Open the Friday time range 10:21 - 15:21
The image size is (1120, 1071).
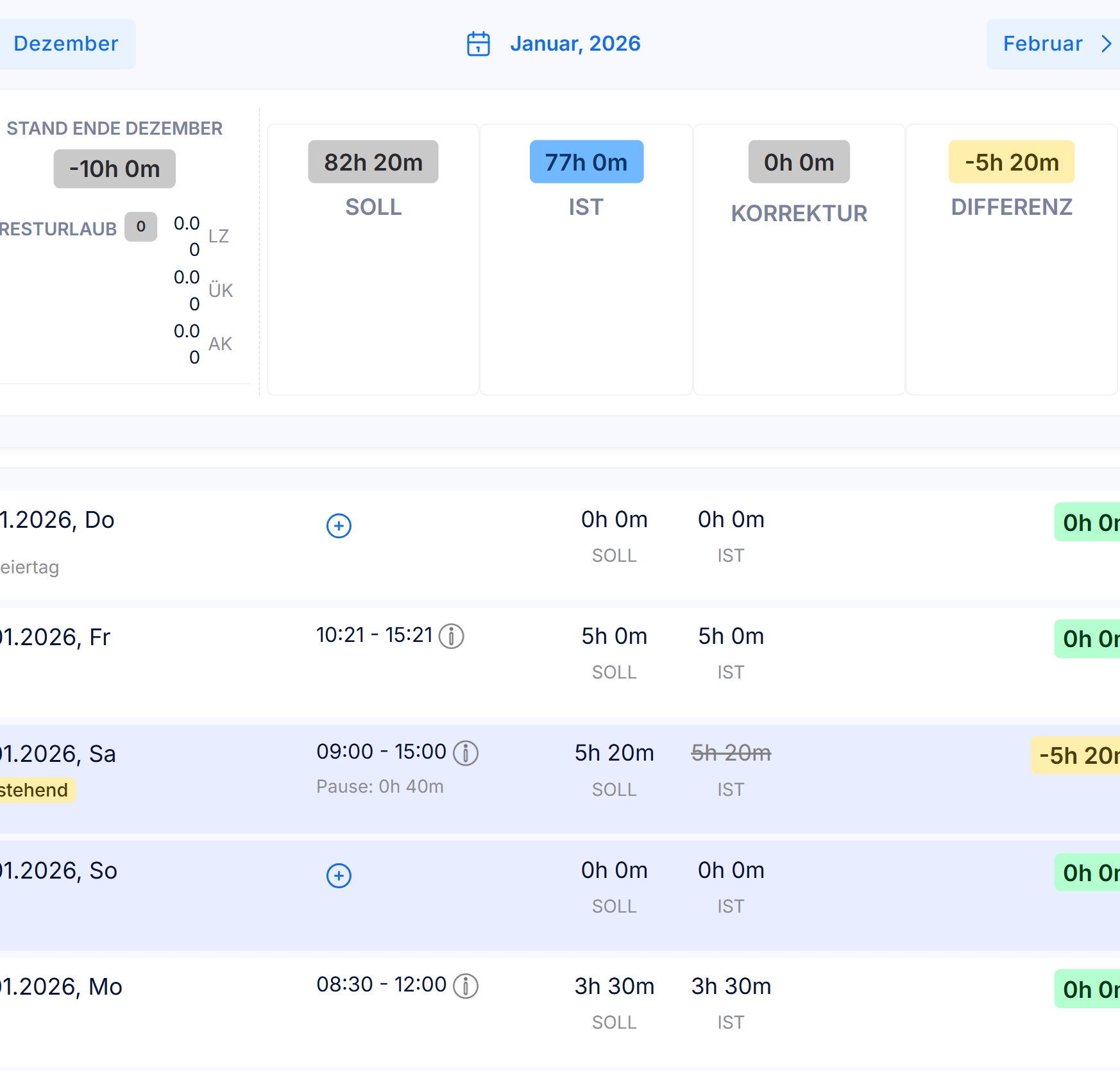pyautogui.click(x=375, y=635)
